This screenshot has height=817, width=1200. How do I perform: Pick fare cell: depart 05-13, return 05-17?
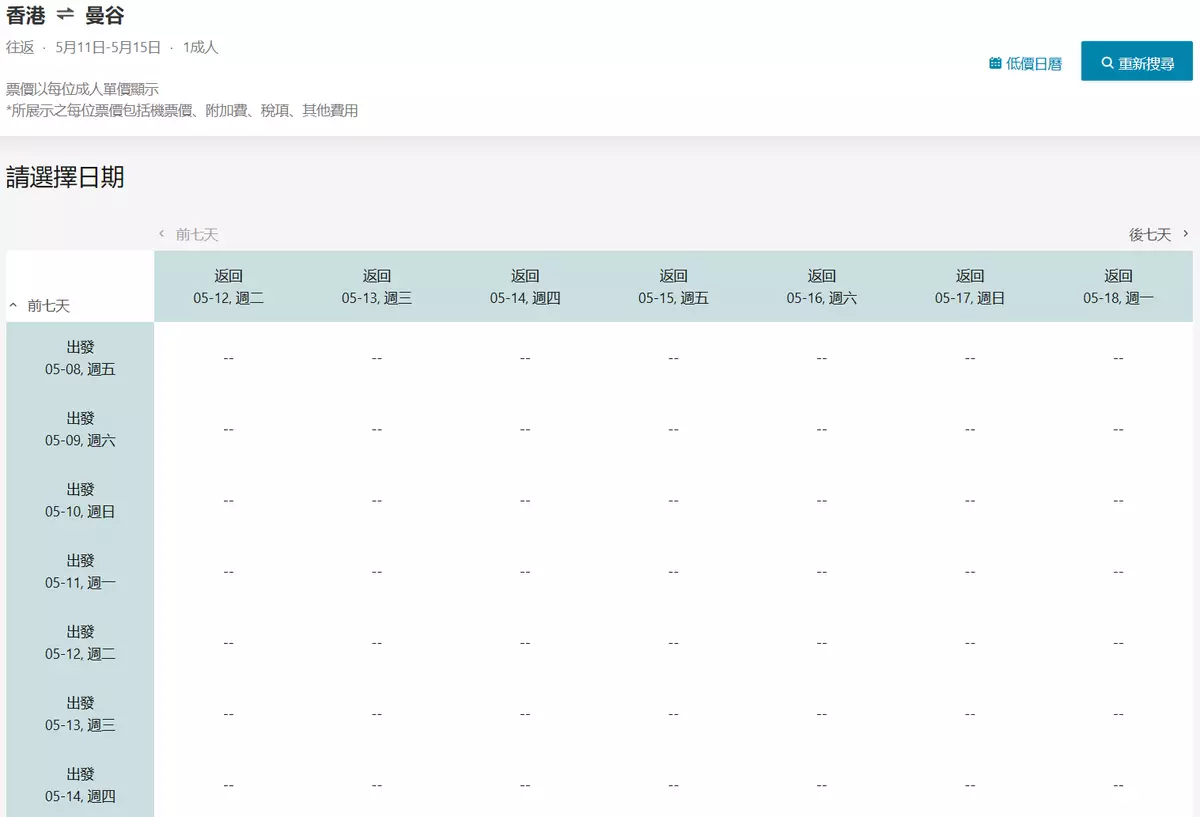tap(970, 714)
